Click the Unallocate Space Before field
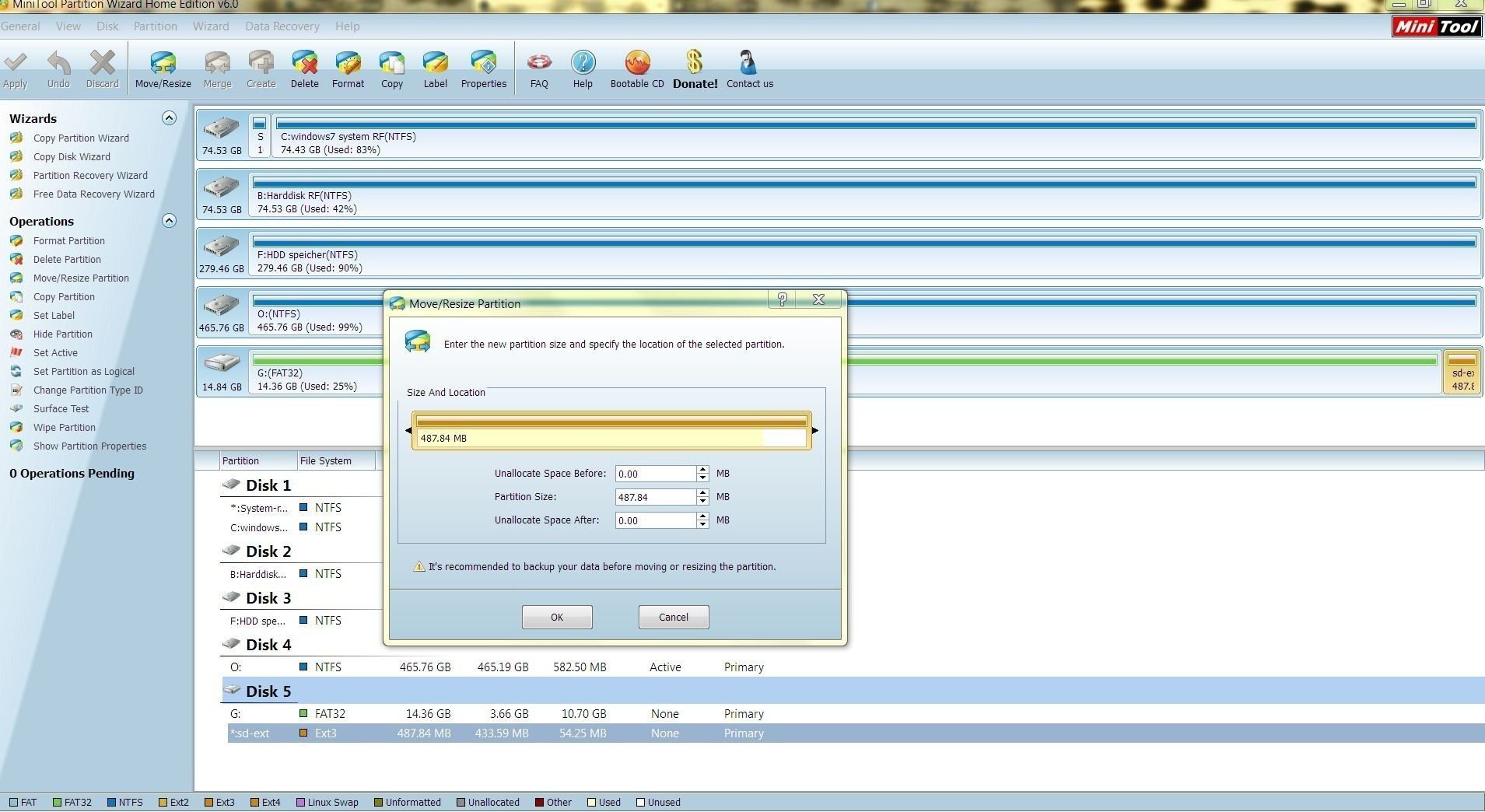Image resolution: width=1485 pixels, height=812 pixels. click(656, 474)
